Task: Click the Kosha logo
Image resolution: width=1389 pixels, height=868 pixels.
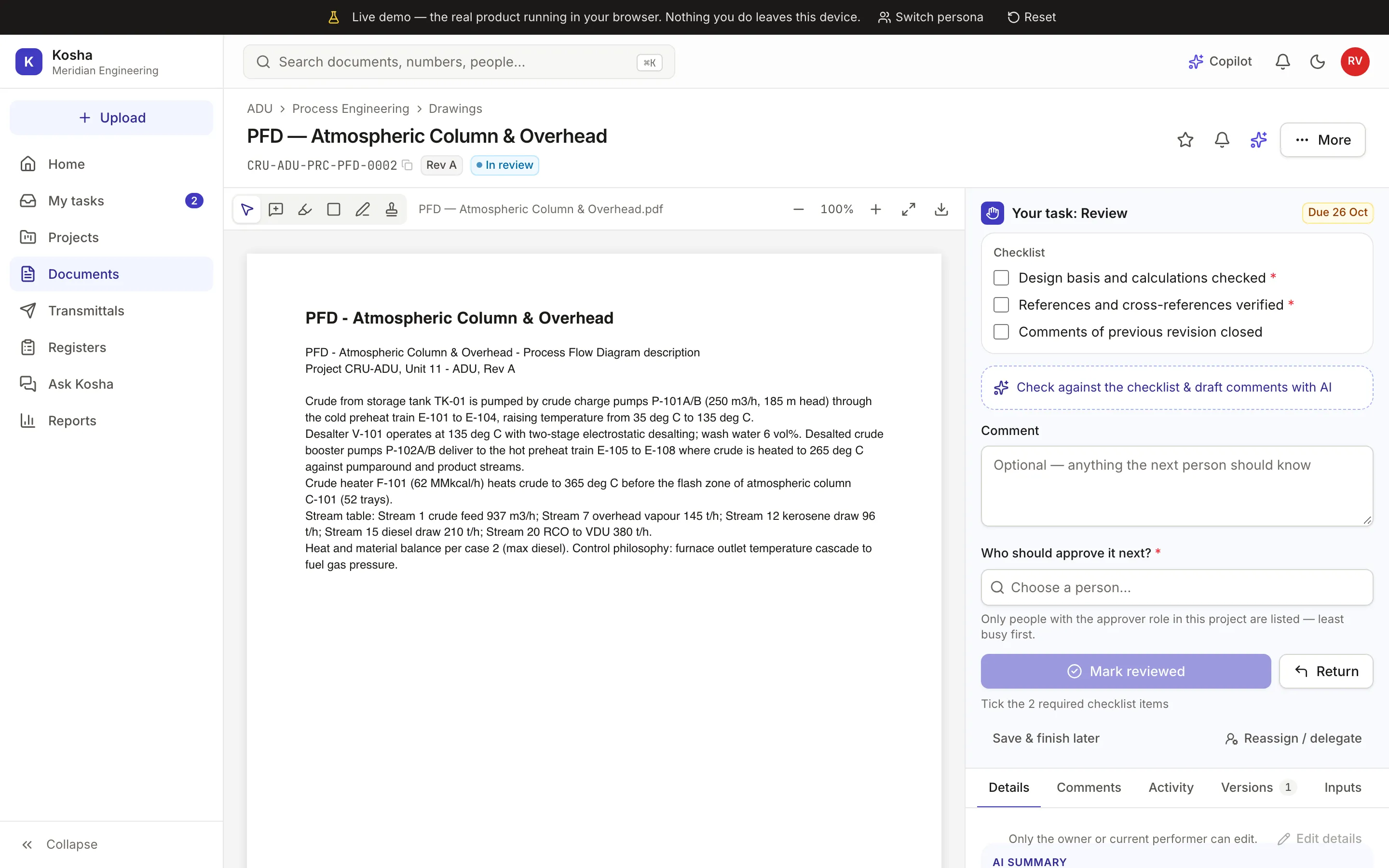Action: pos(29,61)
